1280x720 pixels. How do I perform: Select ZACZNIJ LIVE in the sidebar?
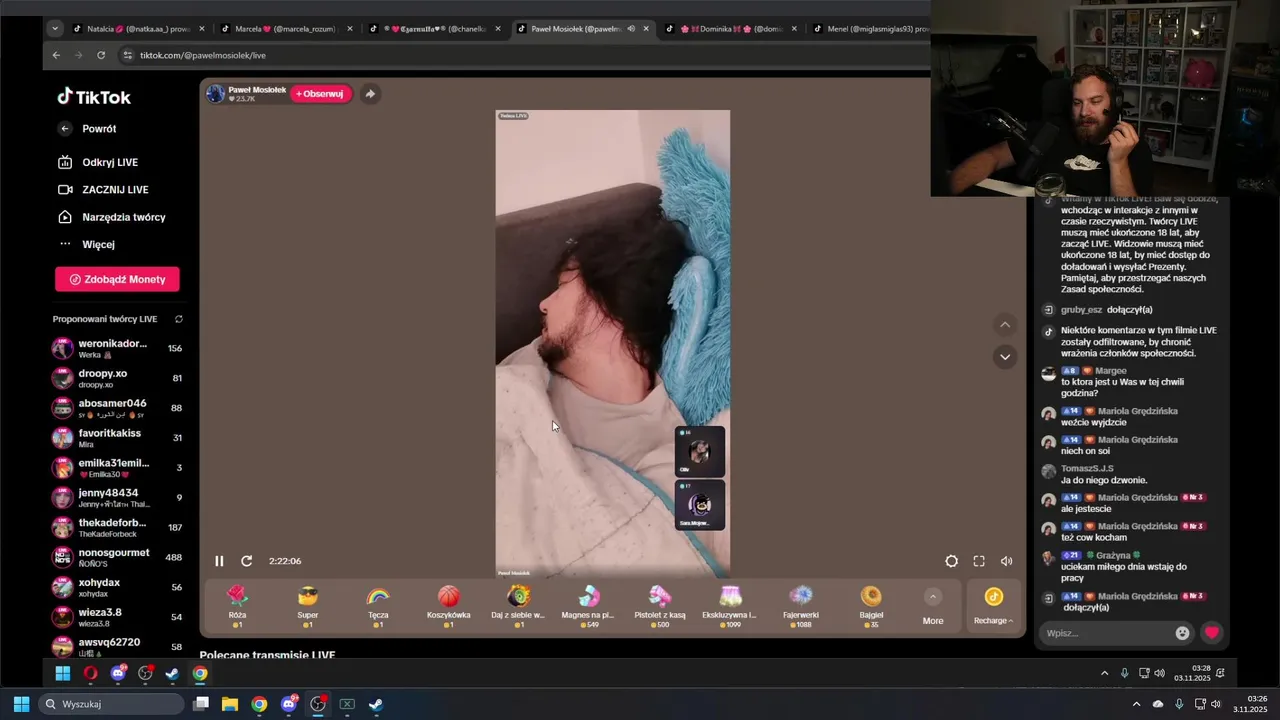(x=103, y=190)
